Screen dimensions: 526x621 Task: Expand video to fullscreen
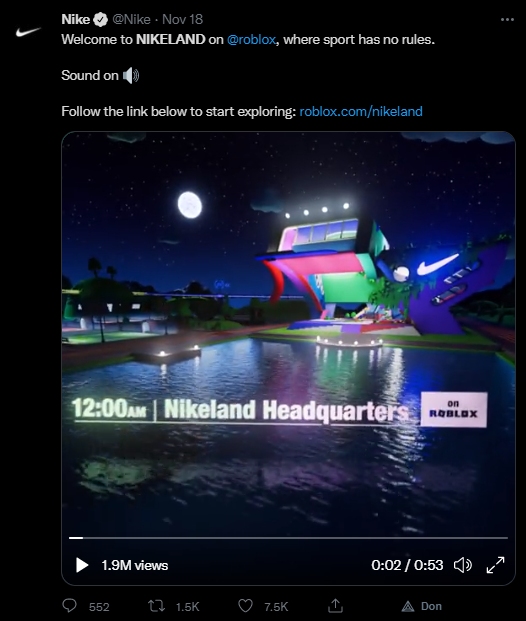pos(496,565)
